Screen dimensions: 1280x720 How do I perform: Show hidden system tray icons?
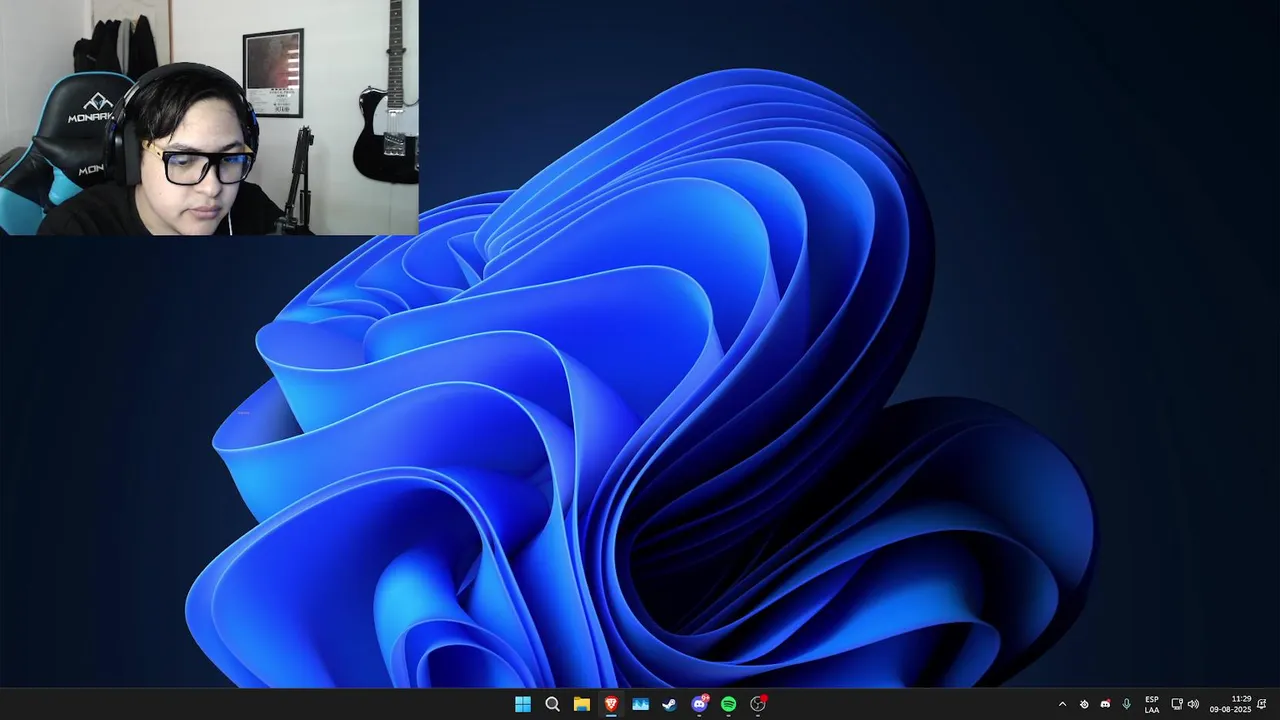[1062, 704]
